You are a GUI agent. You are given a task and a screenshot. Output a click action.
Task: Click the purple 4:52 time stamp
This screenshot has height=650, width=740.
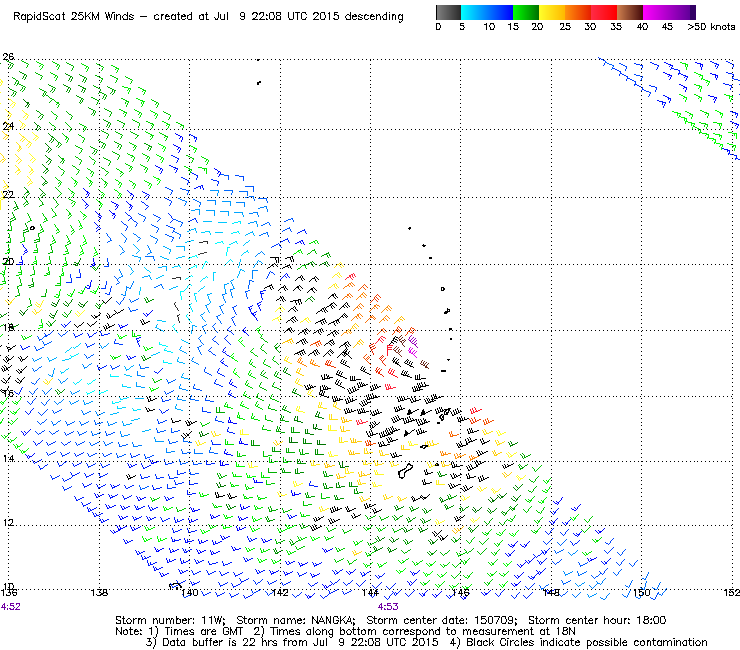(x=11, y=607)
